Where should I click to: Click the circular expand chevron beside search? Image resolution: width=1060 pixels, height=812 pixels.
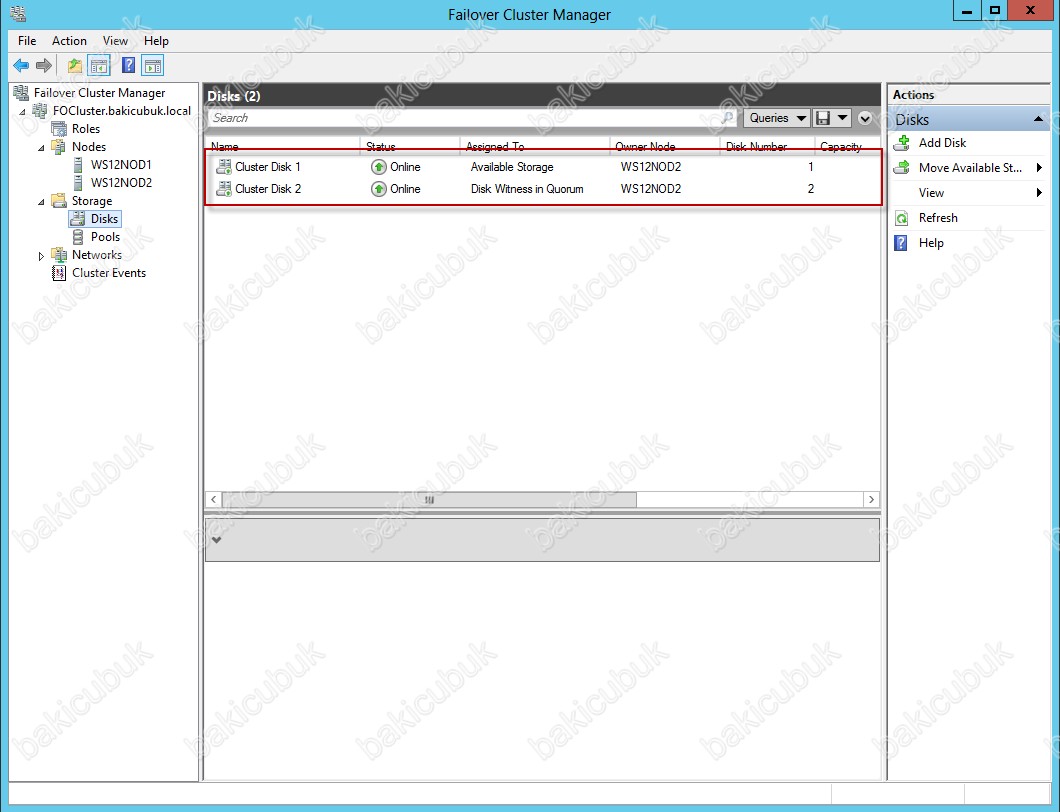click(x=865, y=118)
